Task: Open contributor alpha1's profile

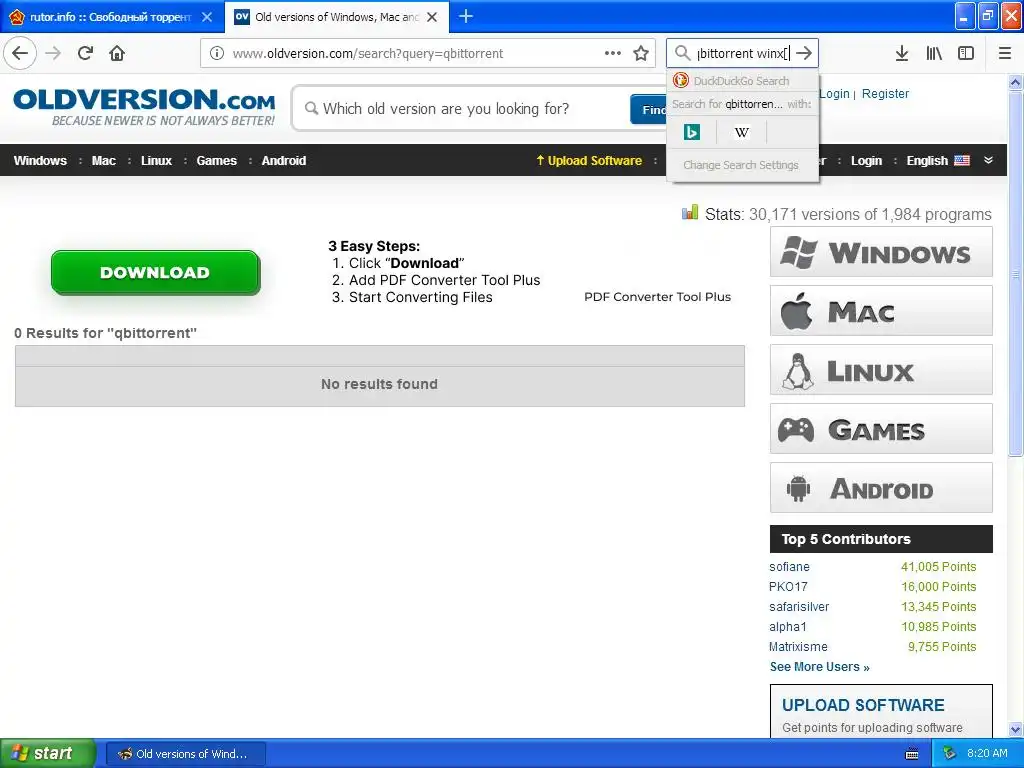Action: tap(788, 626)
